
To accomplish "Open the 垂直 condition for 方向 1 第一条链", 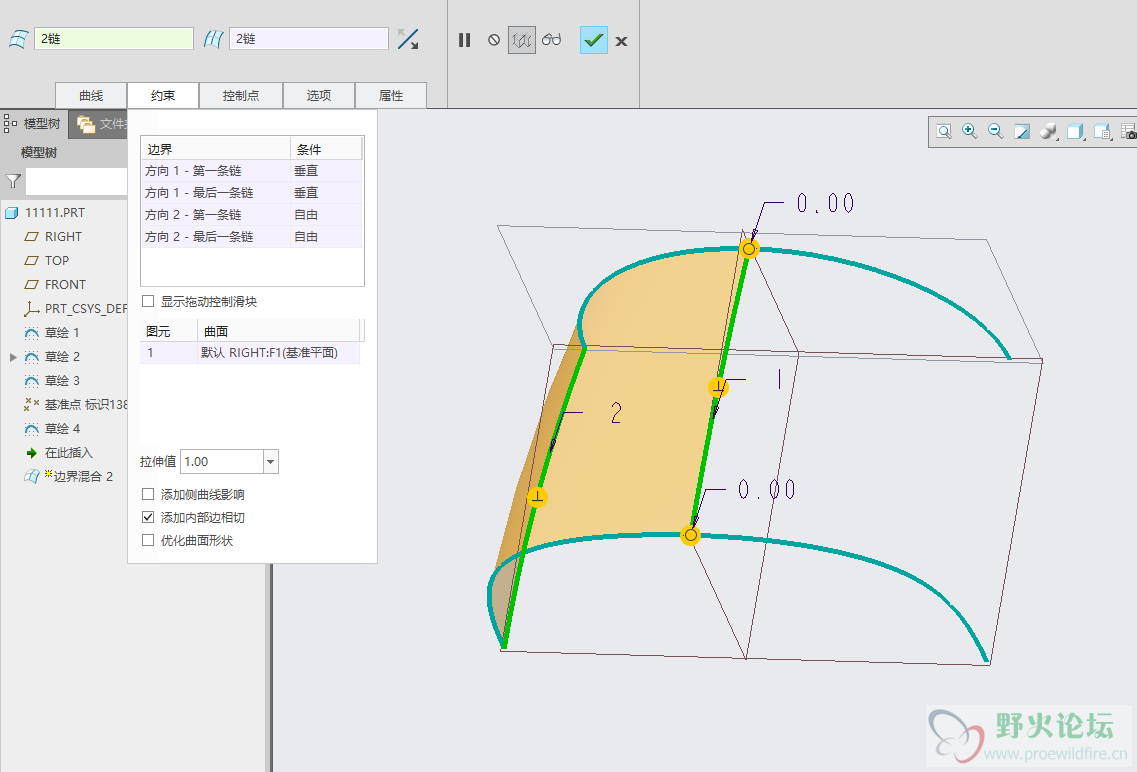I will (x=326, y=171).
